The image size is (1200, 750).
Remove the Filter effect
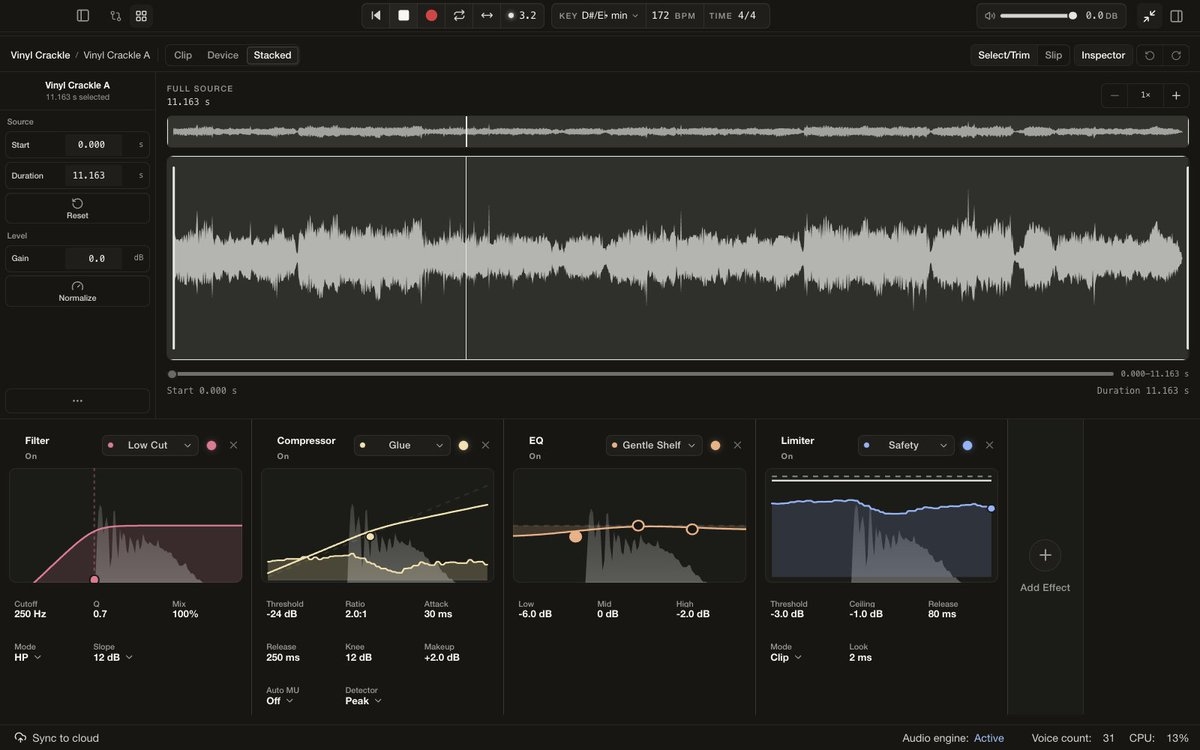234,445
